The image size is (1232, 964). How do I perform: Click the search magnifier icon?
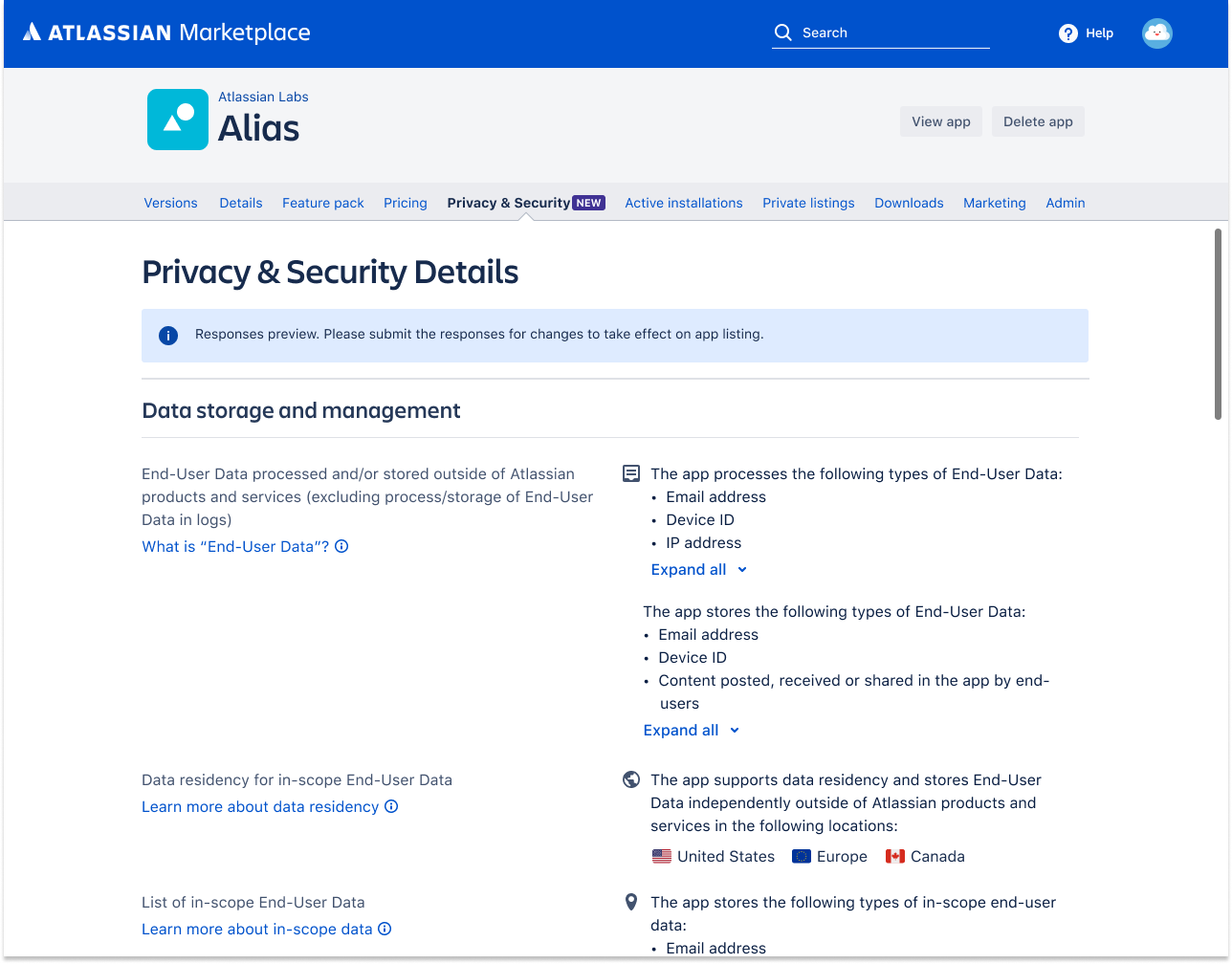coord(782,33)
